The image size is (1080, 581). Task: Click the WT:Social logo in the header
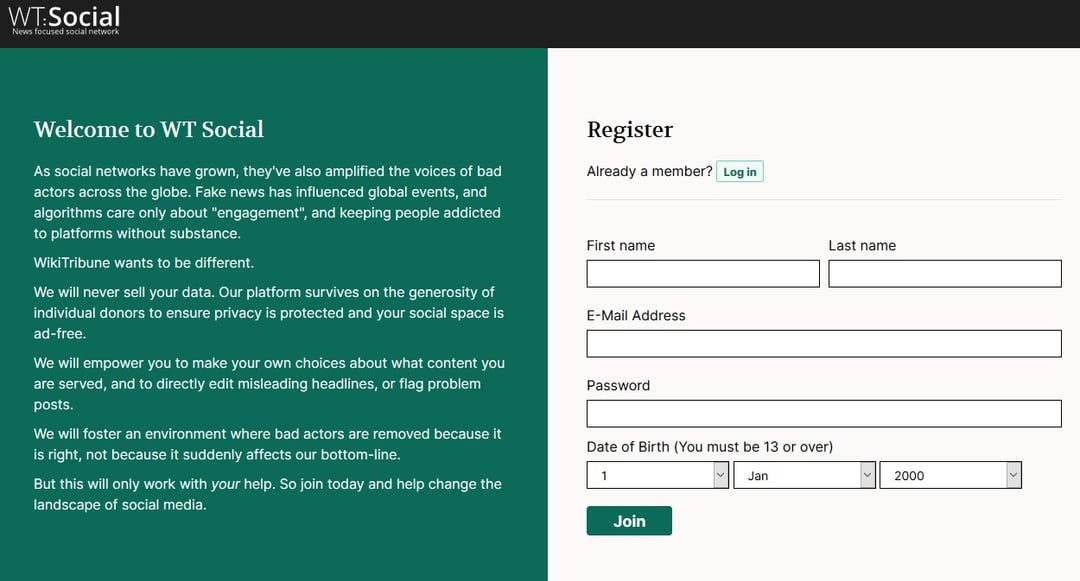tap(62, 18)
